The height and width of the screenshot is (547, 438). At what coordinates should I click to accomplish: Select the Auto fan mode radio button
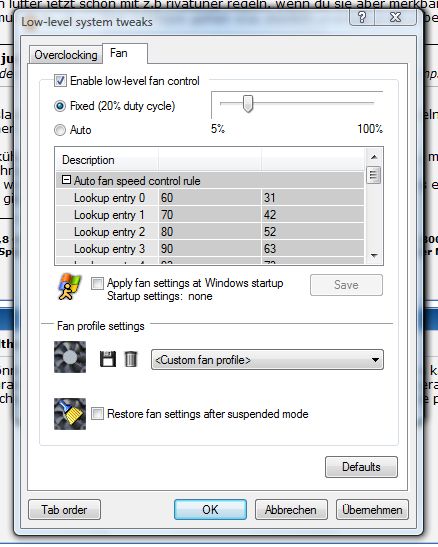pos(60,130)
